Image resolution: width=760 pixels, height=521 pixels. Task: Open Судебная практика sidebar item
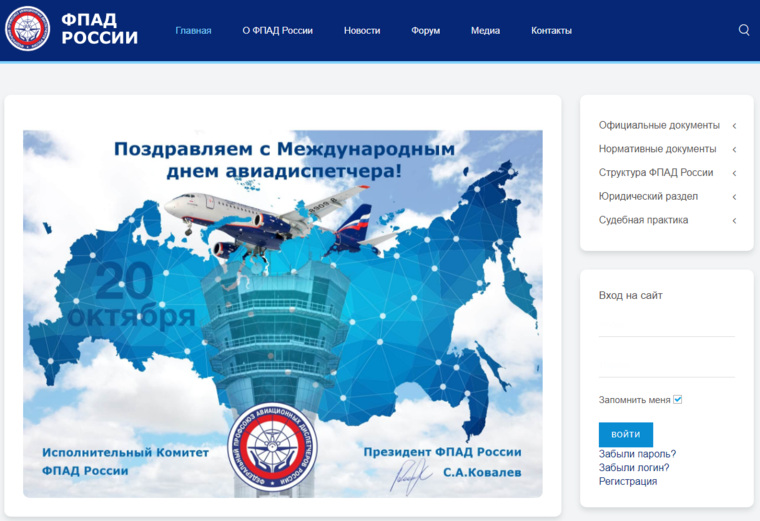point(643,220)
